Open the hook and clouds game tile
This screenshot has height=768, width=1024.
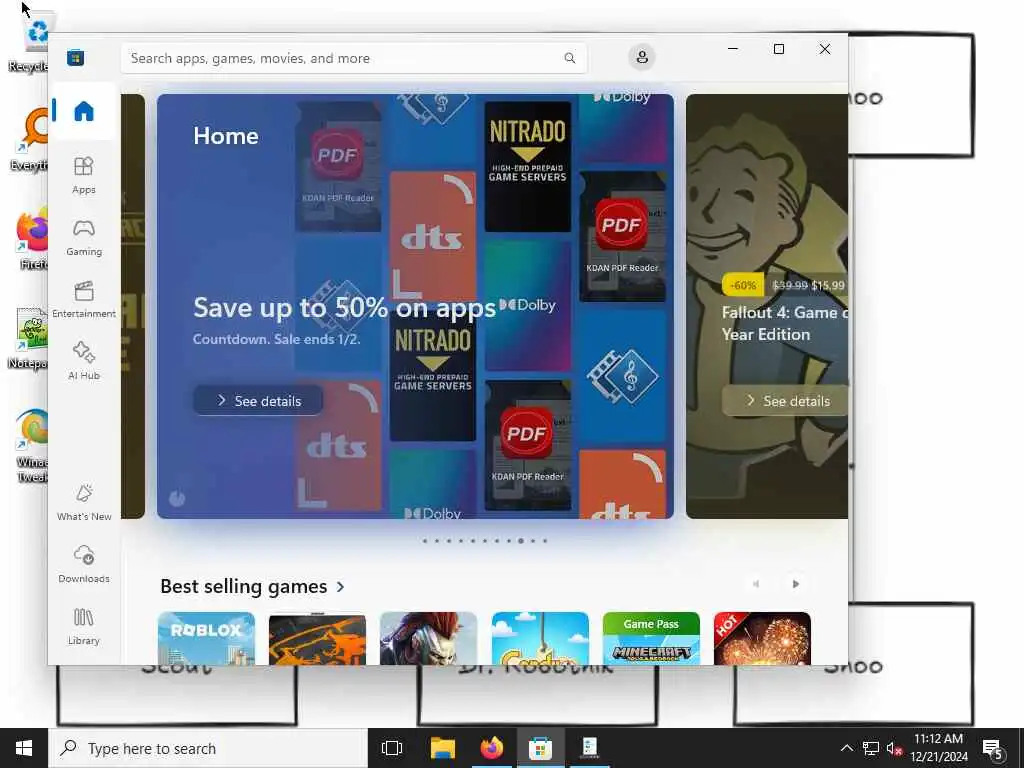click(x=540, y=638)
